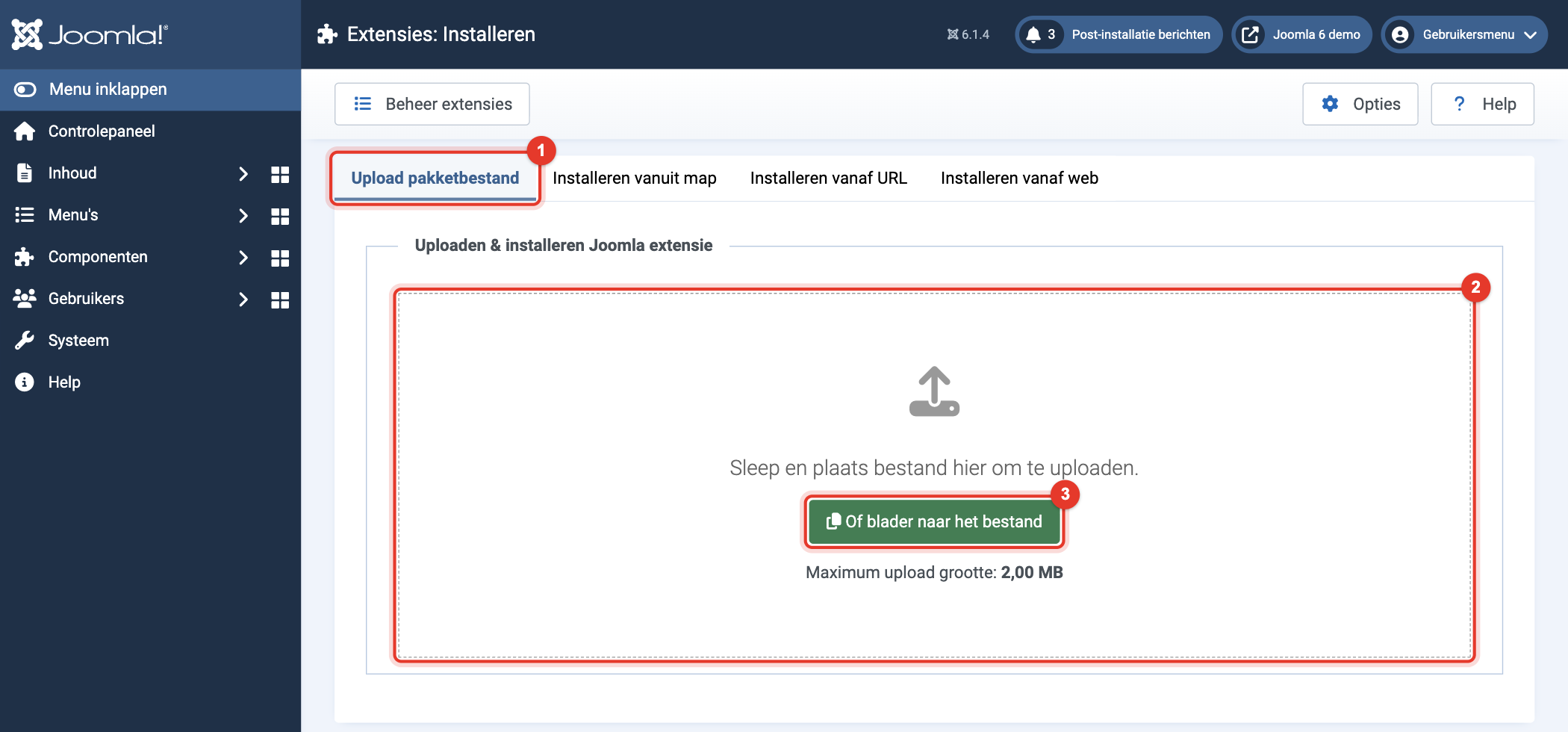Screen dimensions: 1568x732
Task: Click the Extensies: Installeren page title
Action: click(441, 34)
